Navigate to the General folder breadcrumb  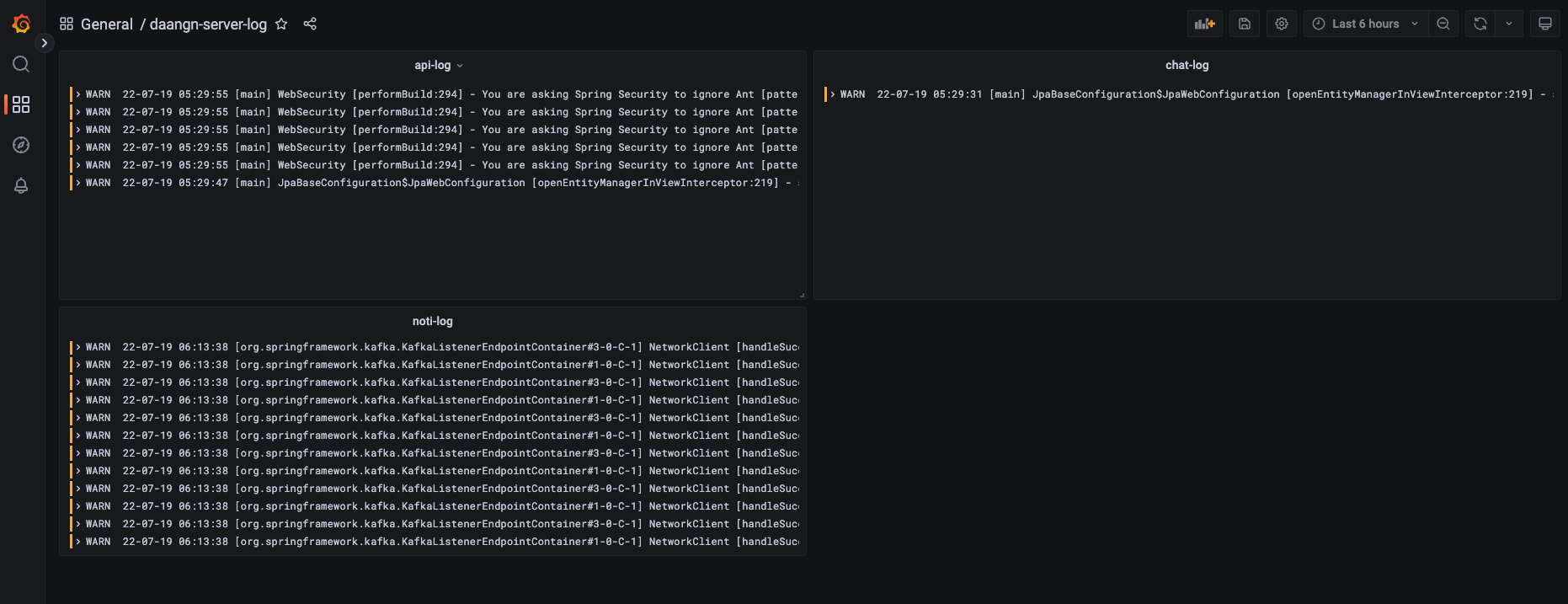(107, 24)
